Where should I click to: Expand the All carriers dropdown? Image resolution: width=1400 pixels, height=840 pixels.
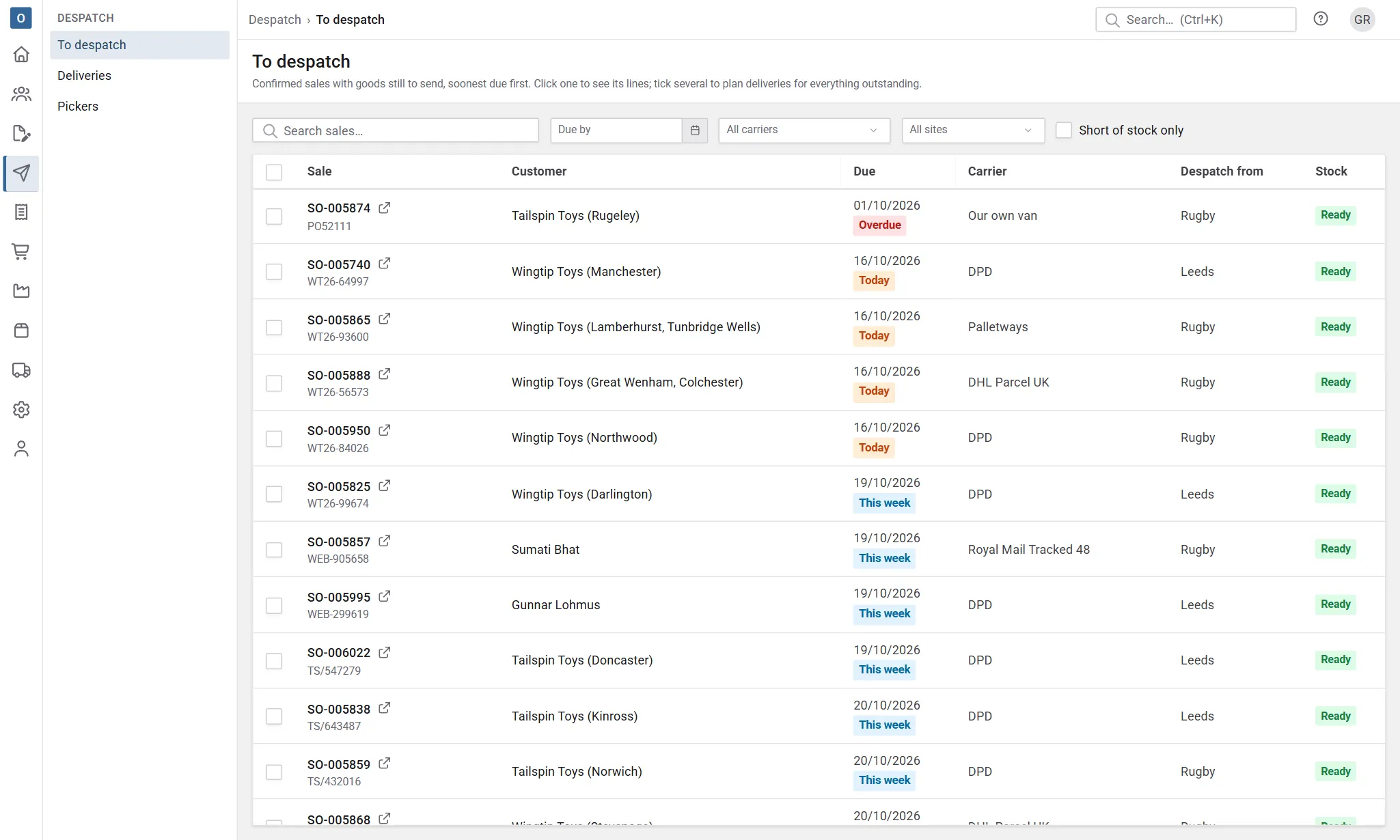(804, 130)
